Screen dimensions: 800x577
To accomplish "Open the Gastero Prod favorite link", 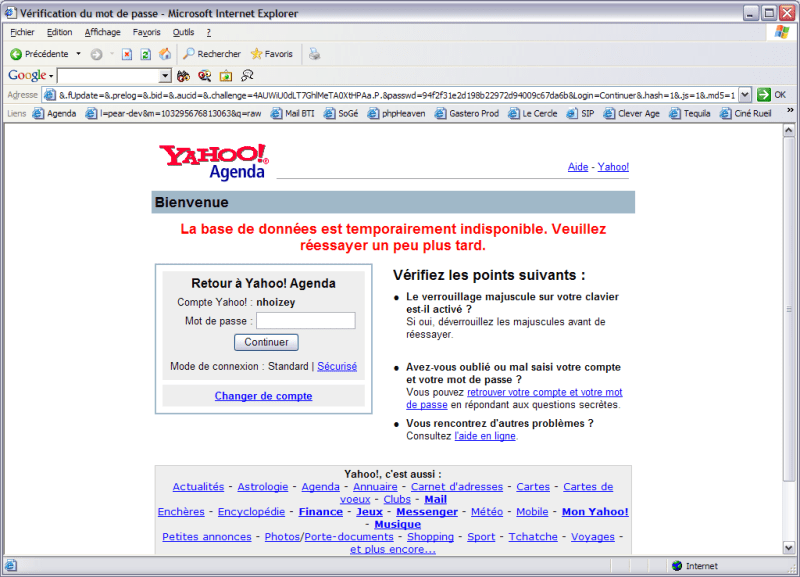I will (x=467, y=114).
